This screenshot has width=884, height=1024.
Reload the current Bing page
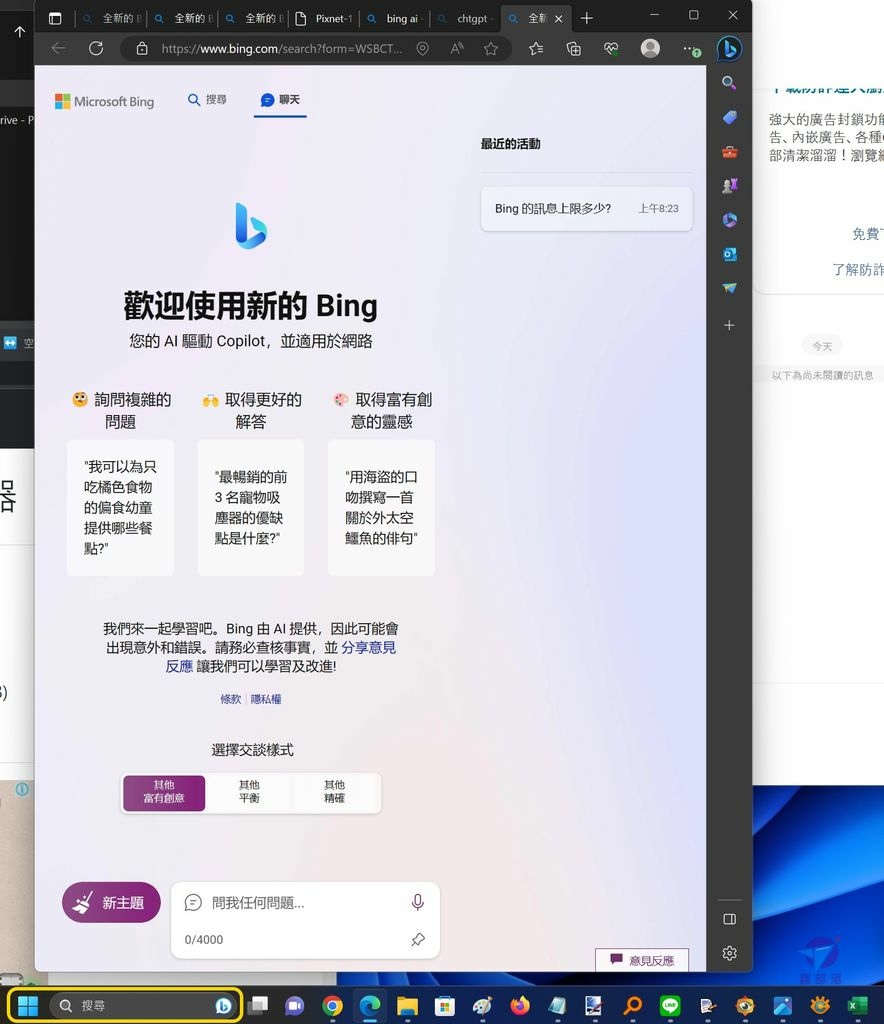(x=96, y=48)
